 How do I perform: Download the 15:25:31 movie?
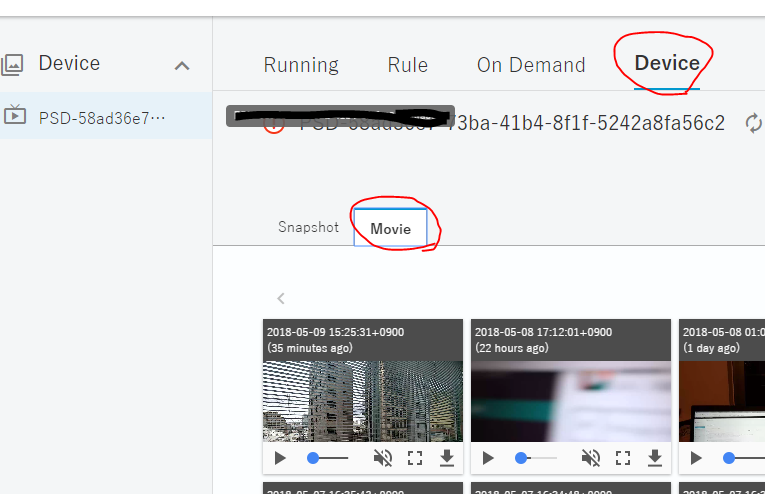pos(447,458)
